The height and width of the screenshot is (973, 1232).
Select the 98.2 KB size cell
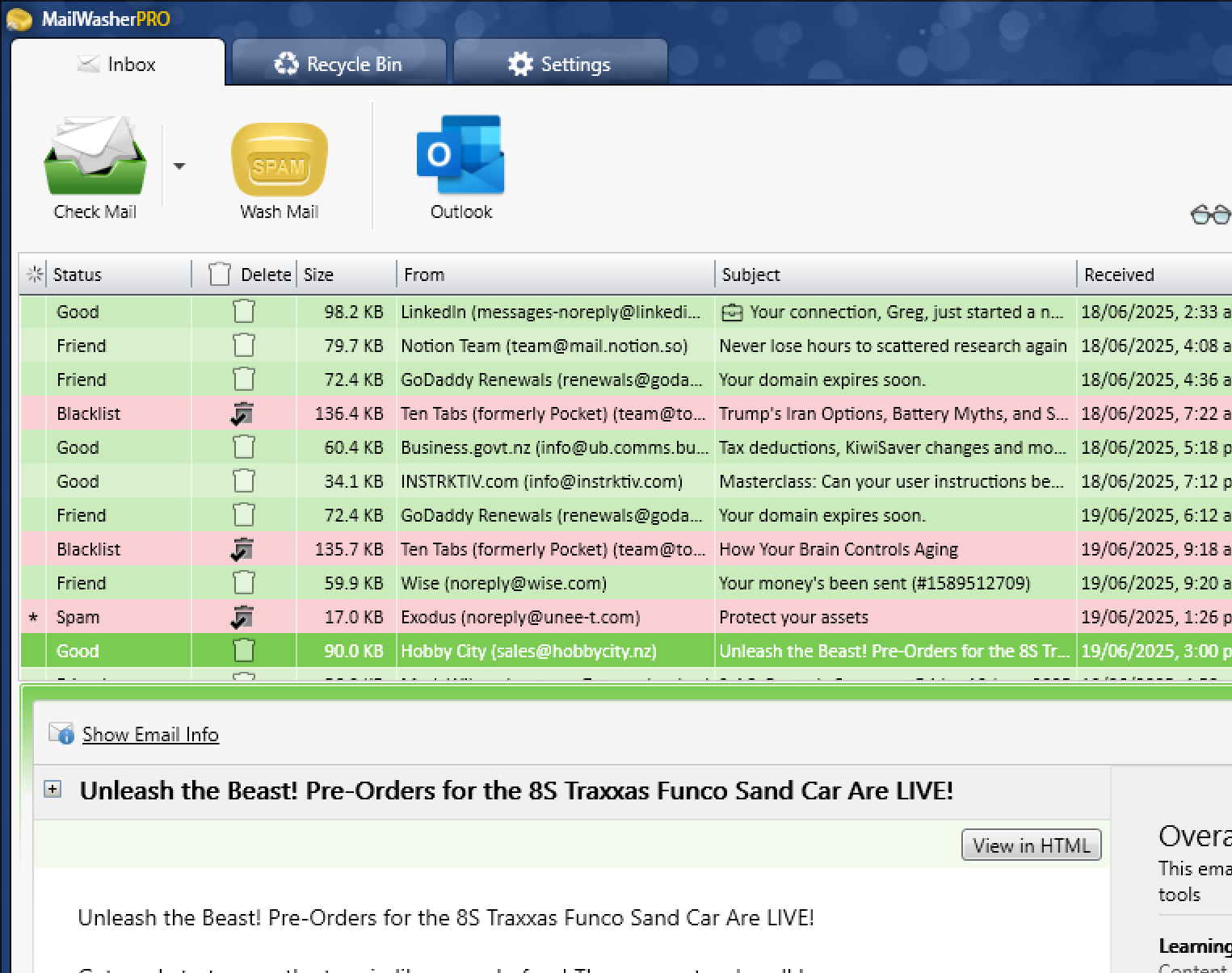tap(346, 312)
